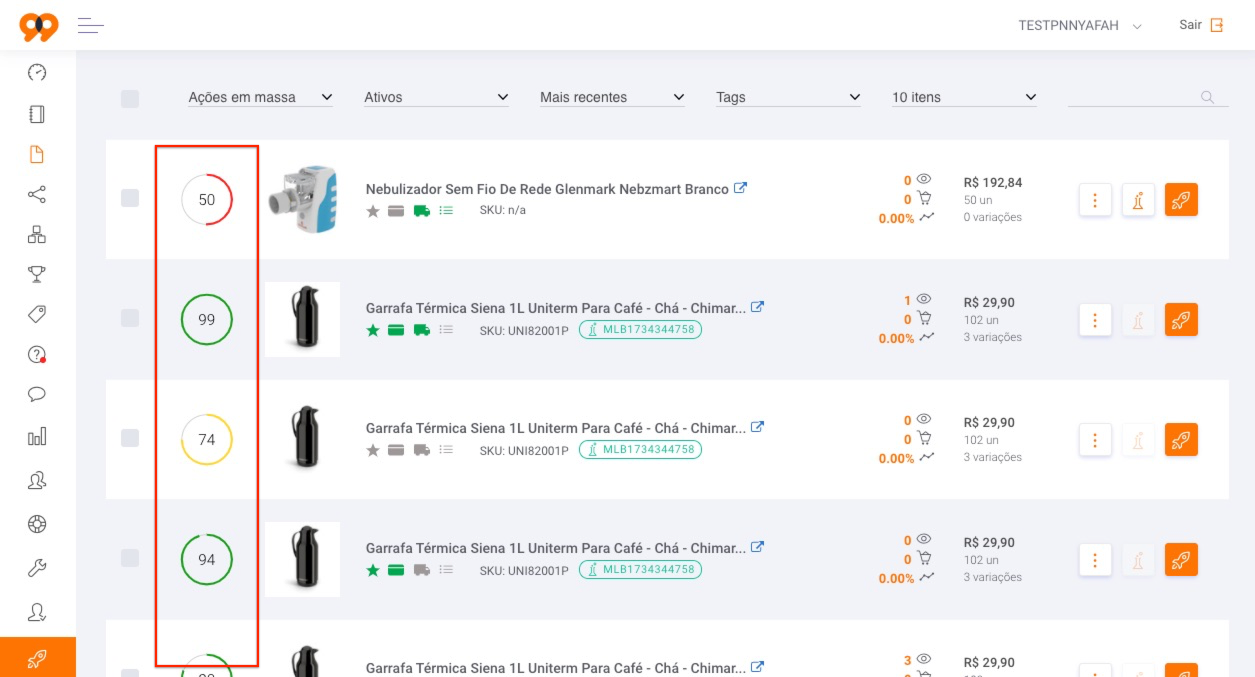Click the red score 50 circle
1255x677 pixels.
(206, 199)
